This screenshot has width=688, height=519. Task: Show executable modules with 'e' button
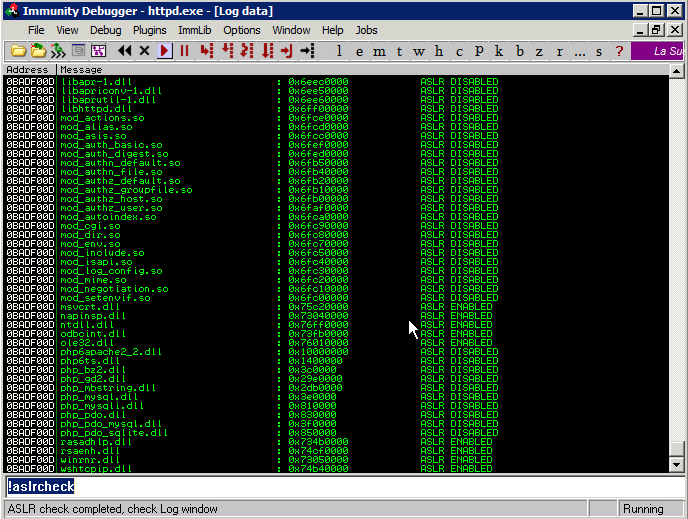(x=359, y=51)
